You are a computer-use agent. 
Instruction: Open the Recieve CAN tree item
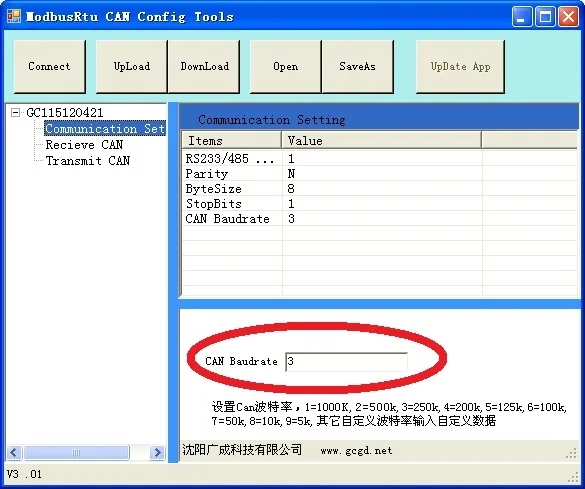84,145
